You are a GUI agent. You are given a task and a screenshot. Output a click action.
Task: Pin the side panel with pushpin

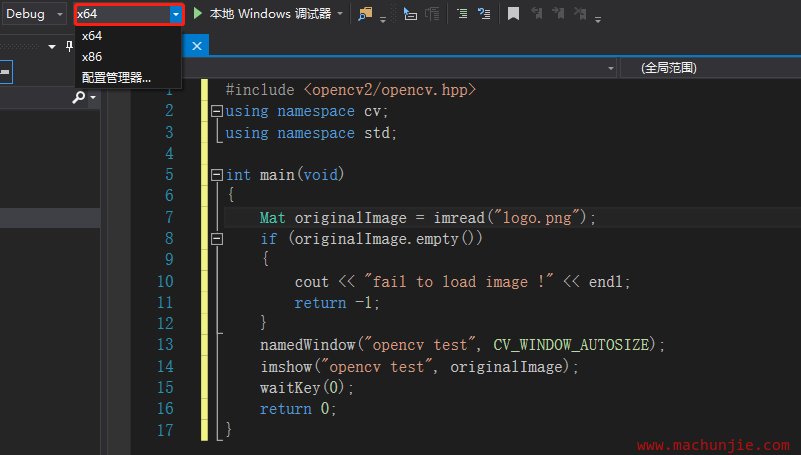[x=69, y=46]
